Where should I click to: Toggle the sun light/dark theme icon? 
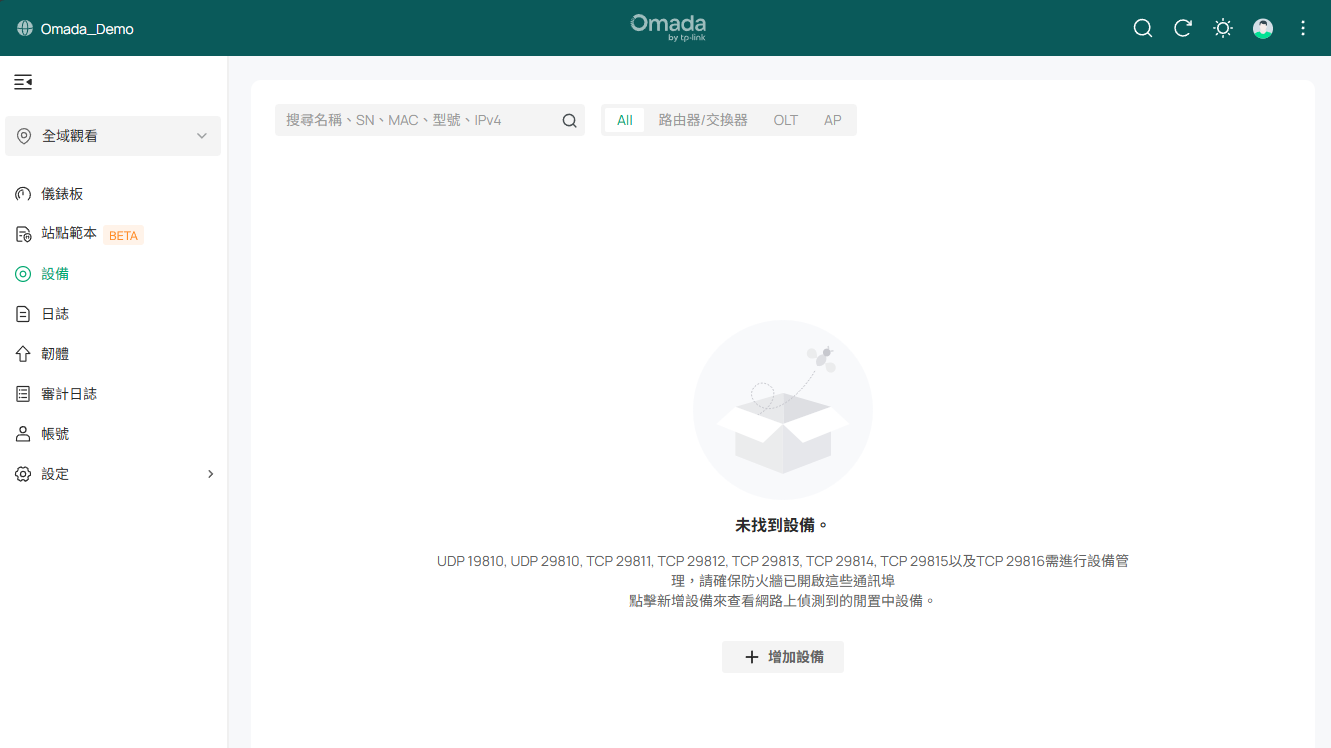(1223, 28)
